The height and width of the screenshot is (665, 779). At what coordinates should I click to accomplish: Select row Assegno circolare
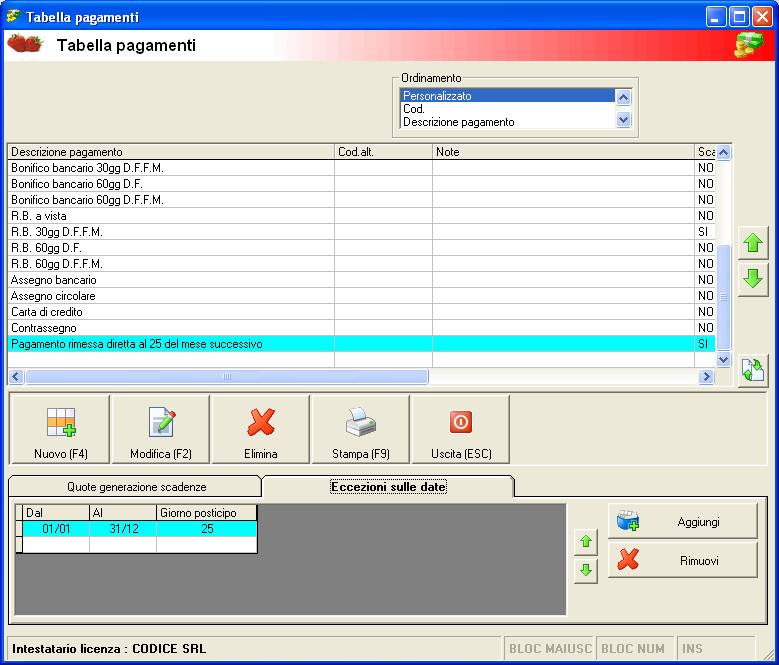click(362, 296)
